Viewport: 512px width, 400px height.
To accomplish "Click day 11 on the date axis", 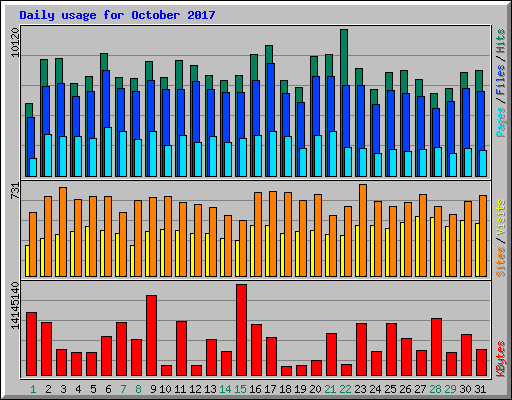I will 180,389.
